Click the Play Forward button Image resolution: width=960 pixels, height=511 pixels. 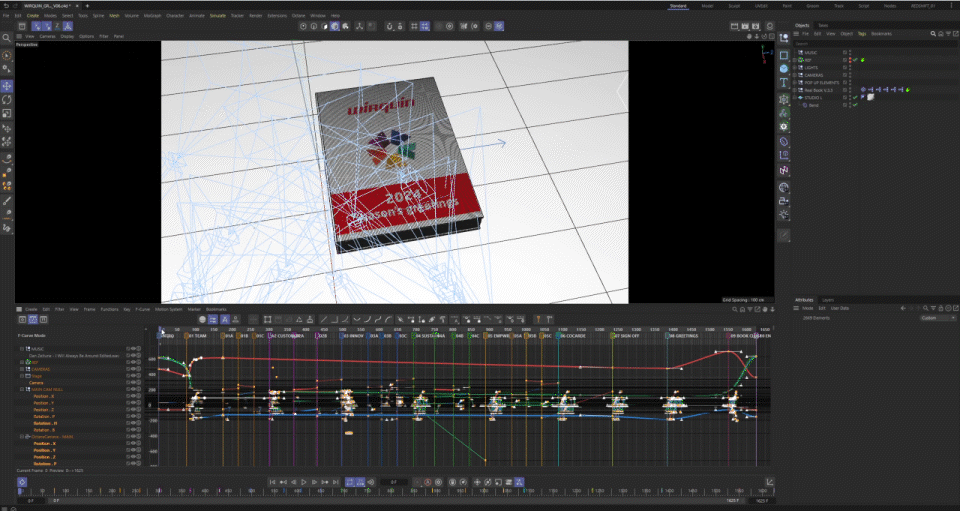tap(304, 482)
